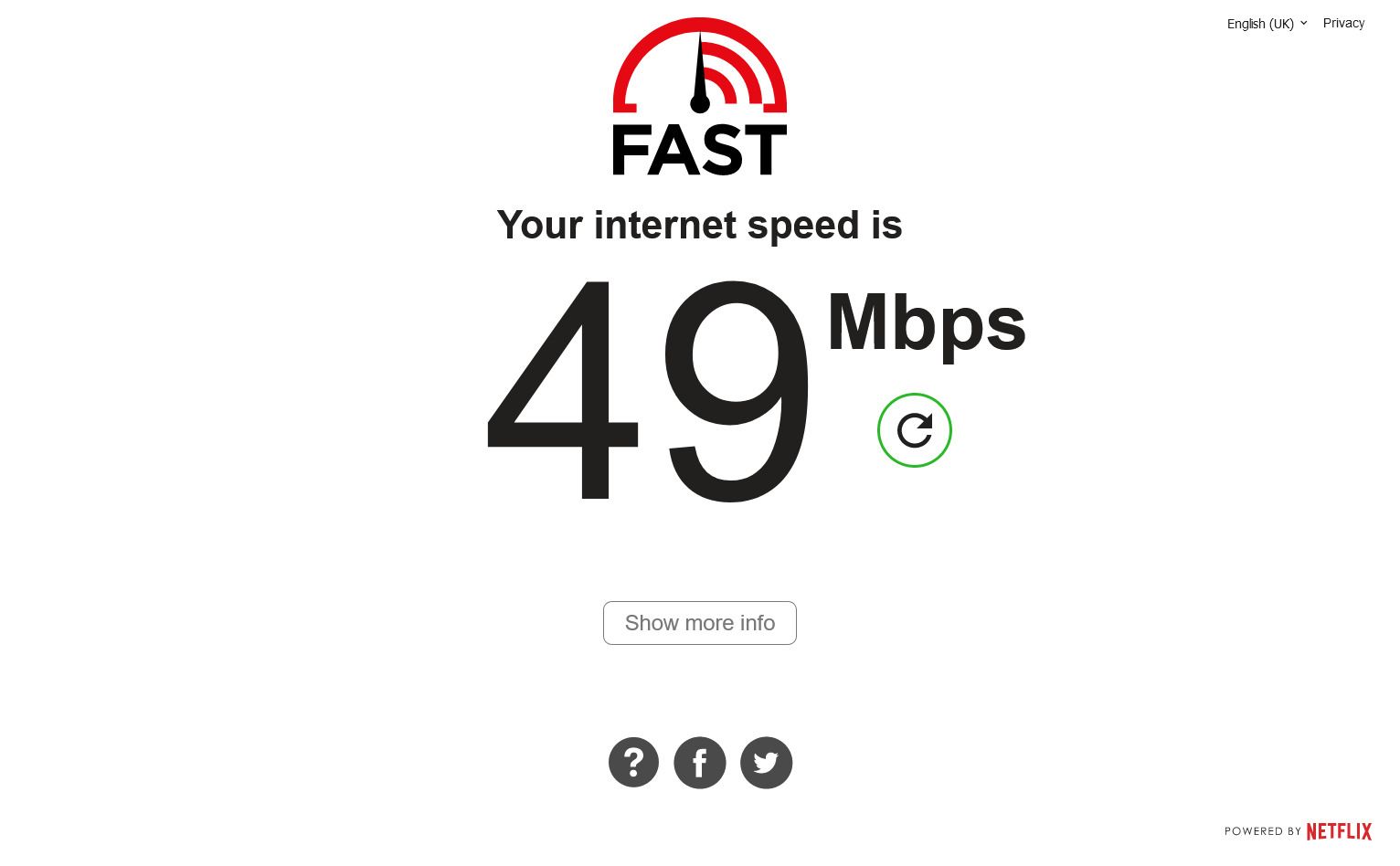
Task: Open the Privacy link
Action: tap(1343, 23)
